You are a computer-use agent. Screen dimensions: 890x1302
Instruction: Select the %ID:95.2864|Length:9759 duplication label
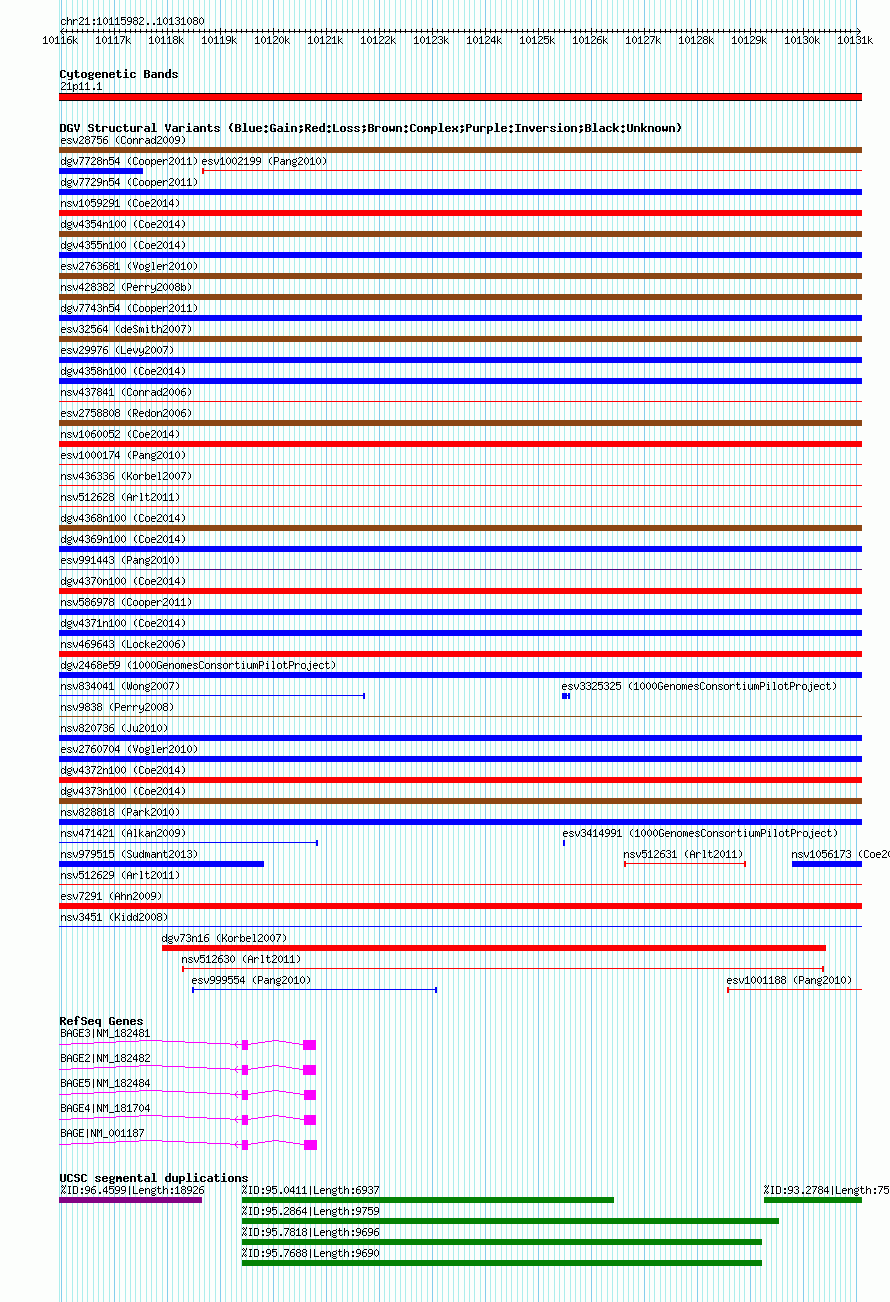coord(311,1212)
